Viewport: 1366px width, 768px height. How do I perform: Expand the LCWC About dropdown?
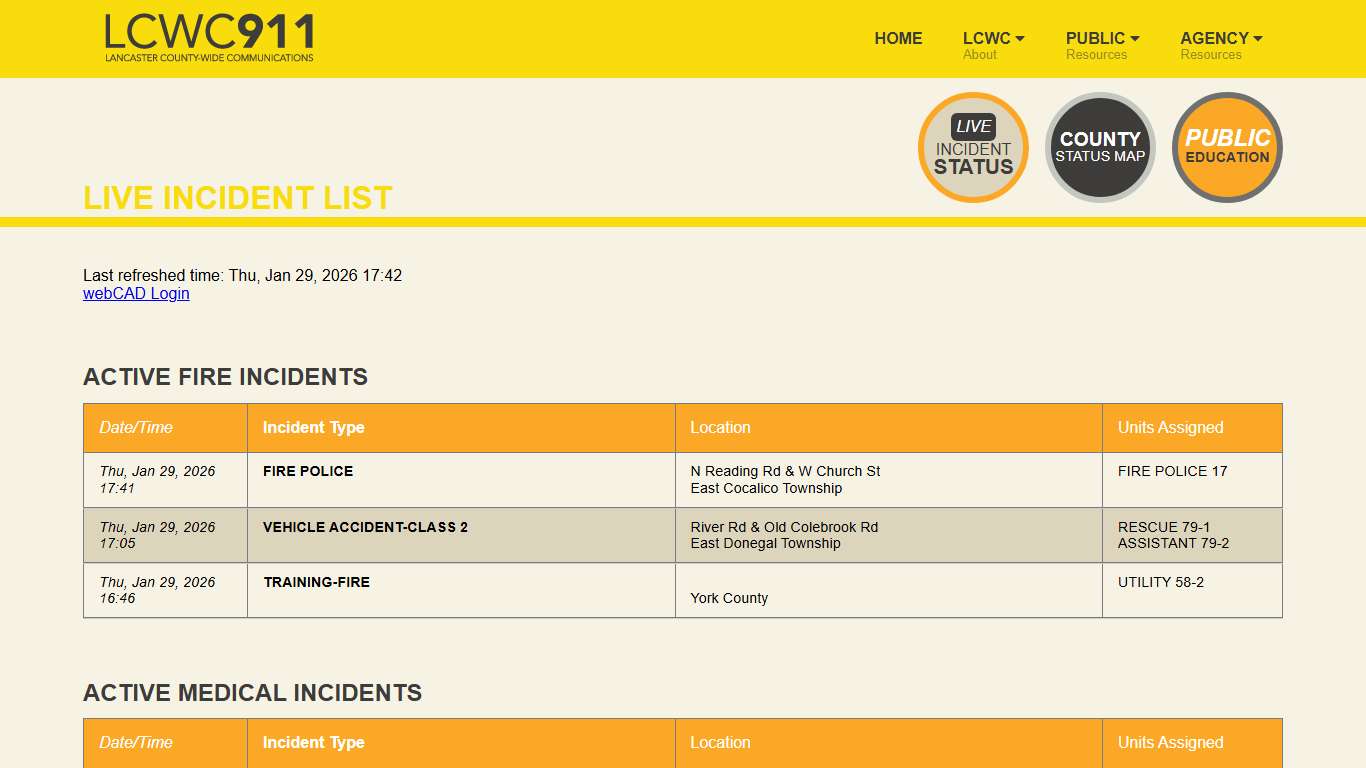click(x=992, y=38)
